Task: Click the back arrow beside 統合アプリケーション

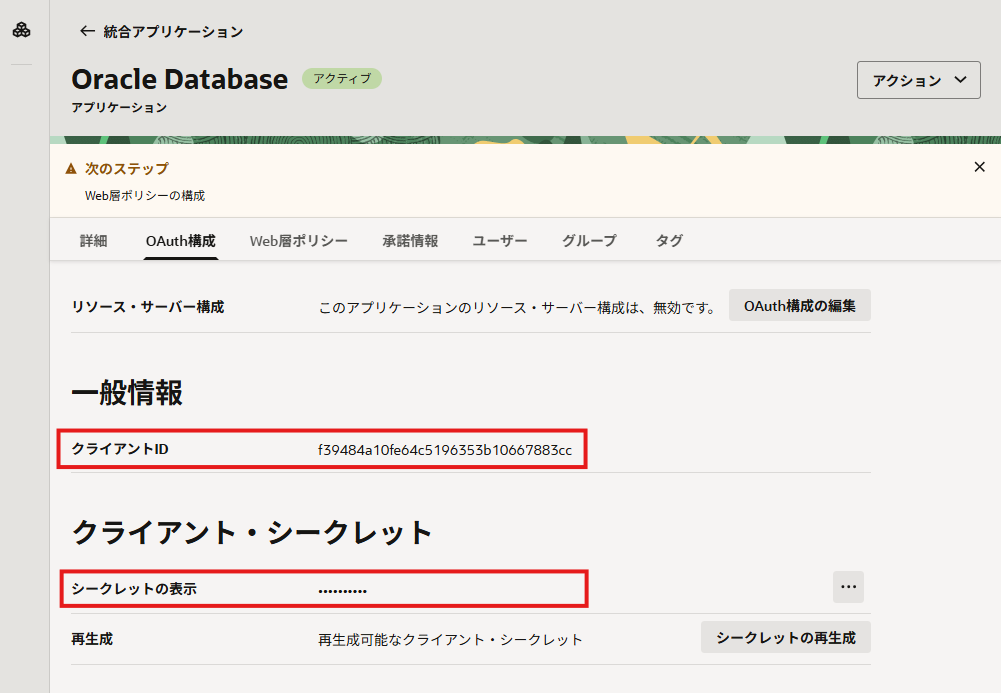Action: coord(87,31)
